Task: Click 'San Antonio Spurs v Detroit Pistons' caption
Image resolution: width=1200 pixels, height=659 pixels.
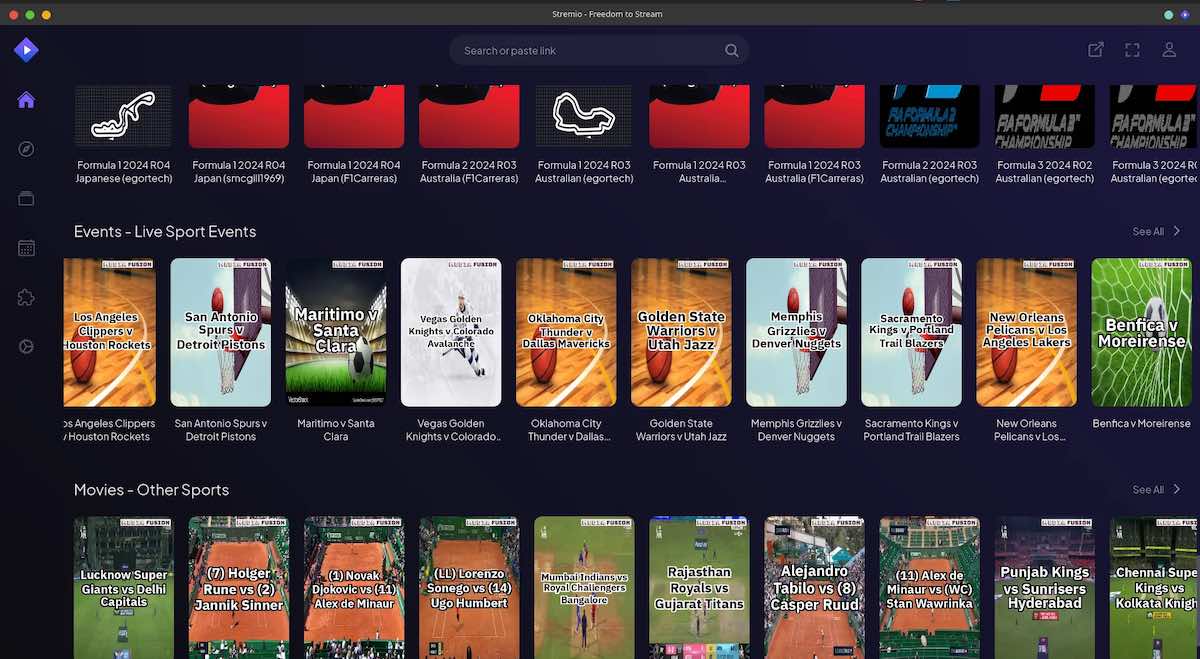Action: tap(220, 430)
